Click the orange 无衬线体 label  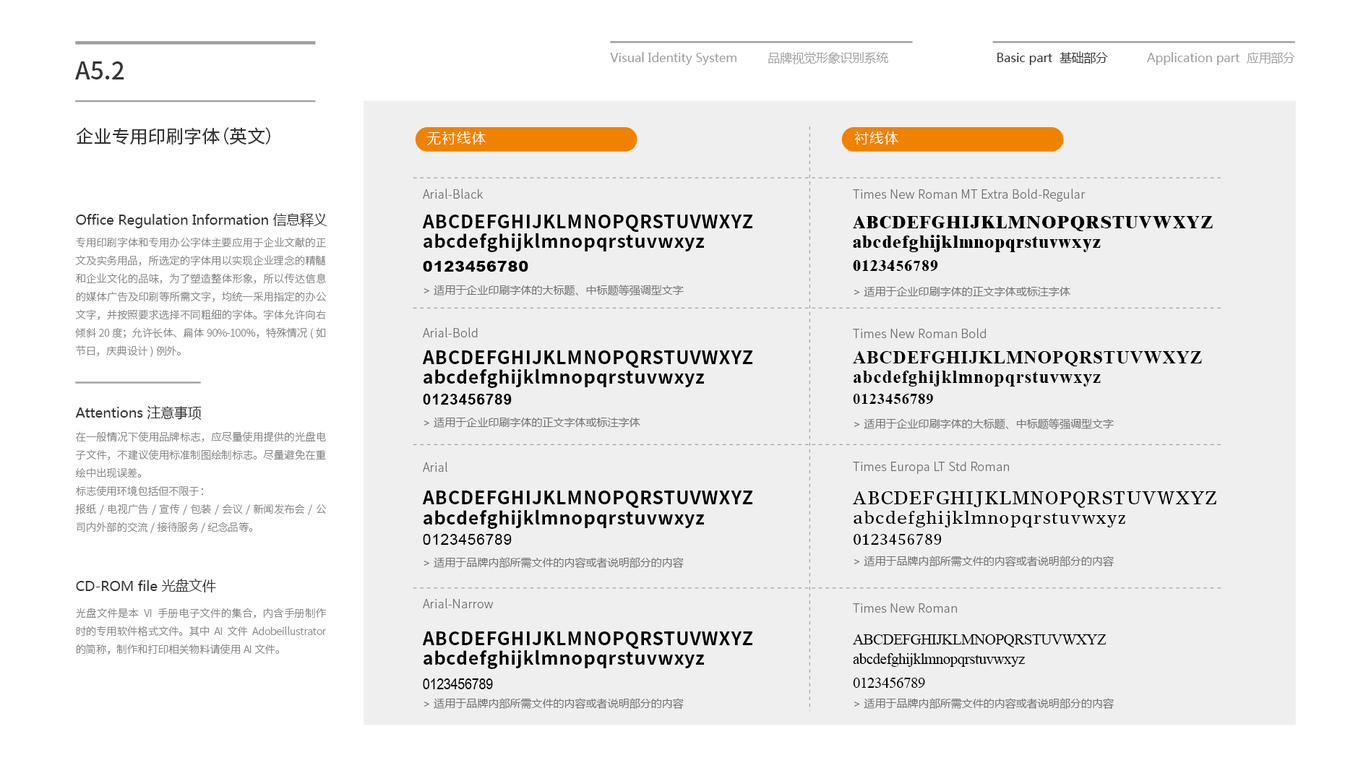(x=526, y=139)
